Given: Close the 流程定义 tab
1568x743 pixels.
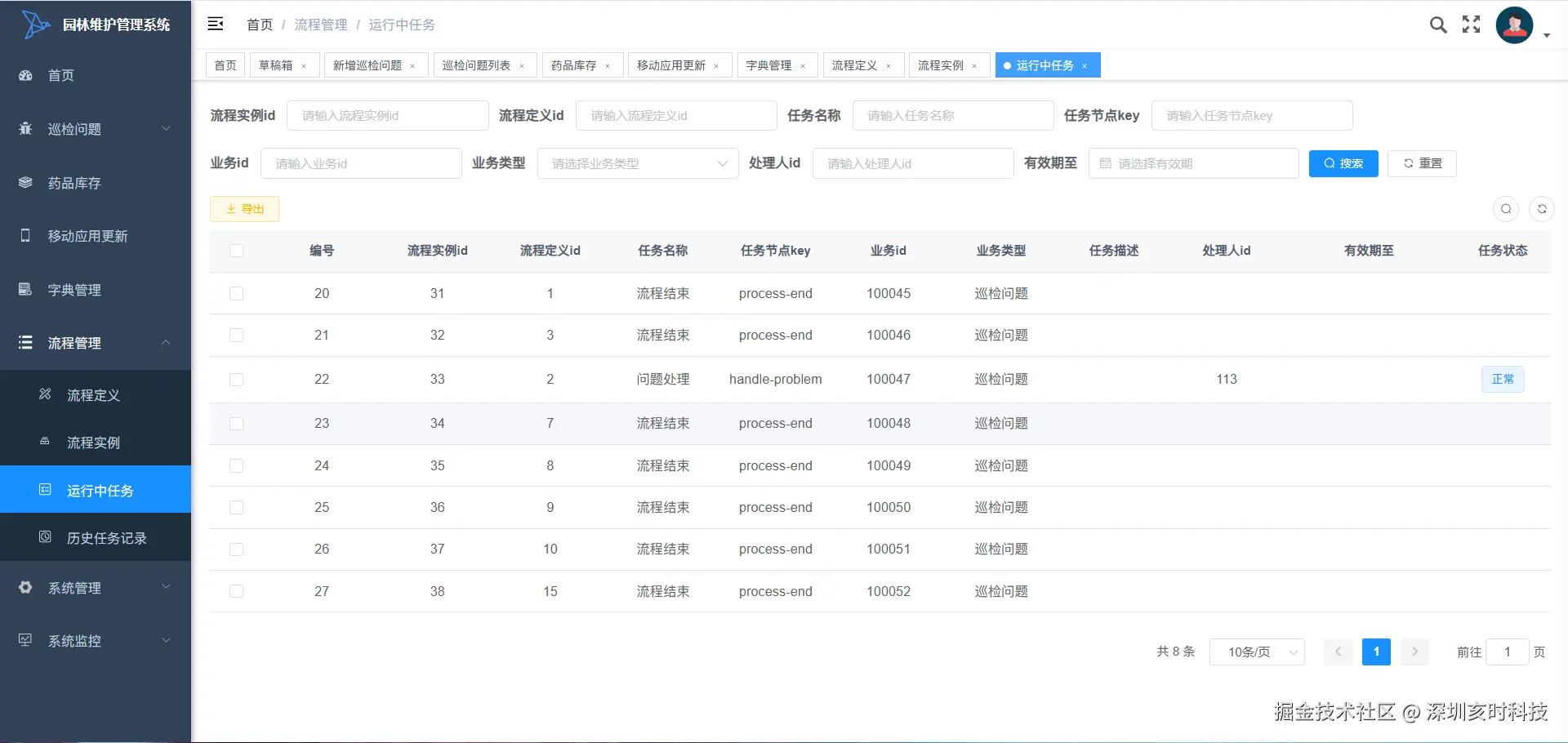Looking at the screenshot, I should (889, 66).
